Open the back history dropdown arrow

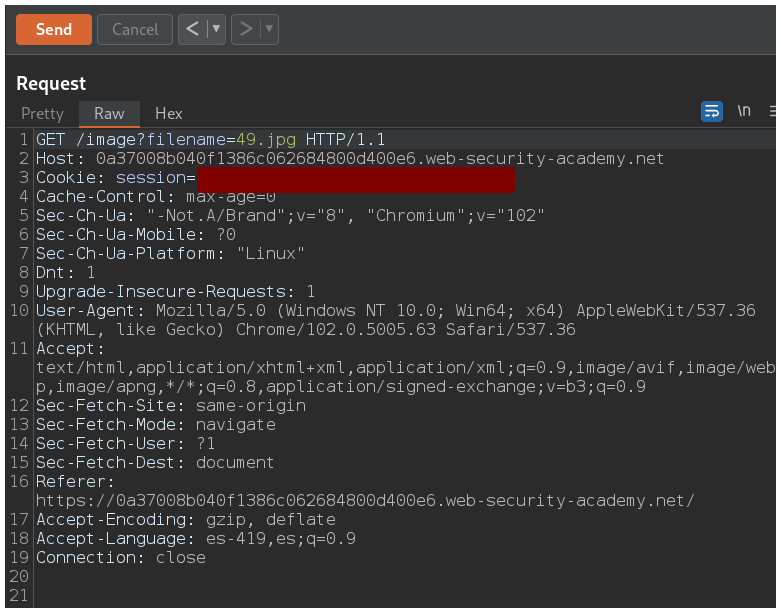(x=215, y=29)
